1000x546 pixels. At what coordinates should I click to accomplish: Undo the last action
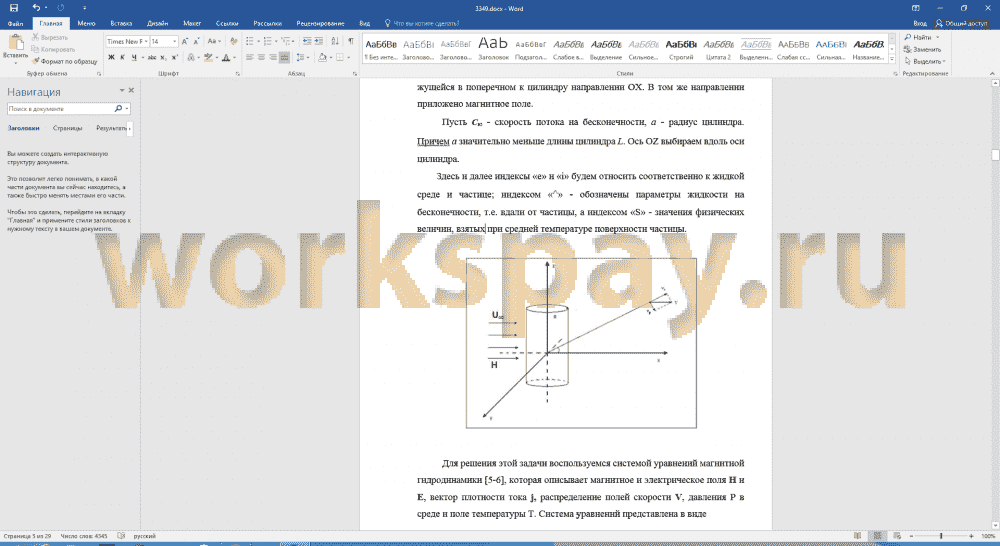coord(36,8)
